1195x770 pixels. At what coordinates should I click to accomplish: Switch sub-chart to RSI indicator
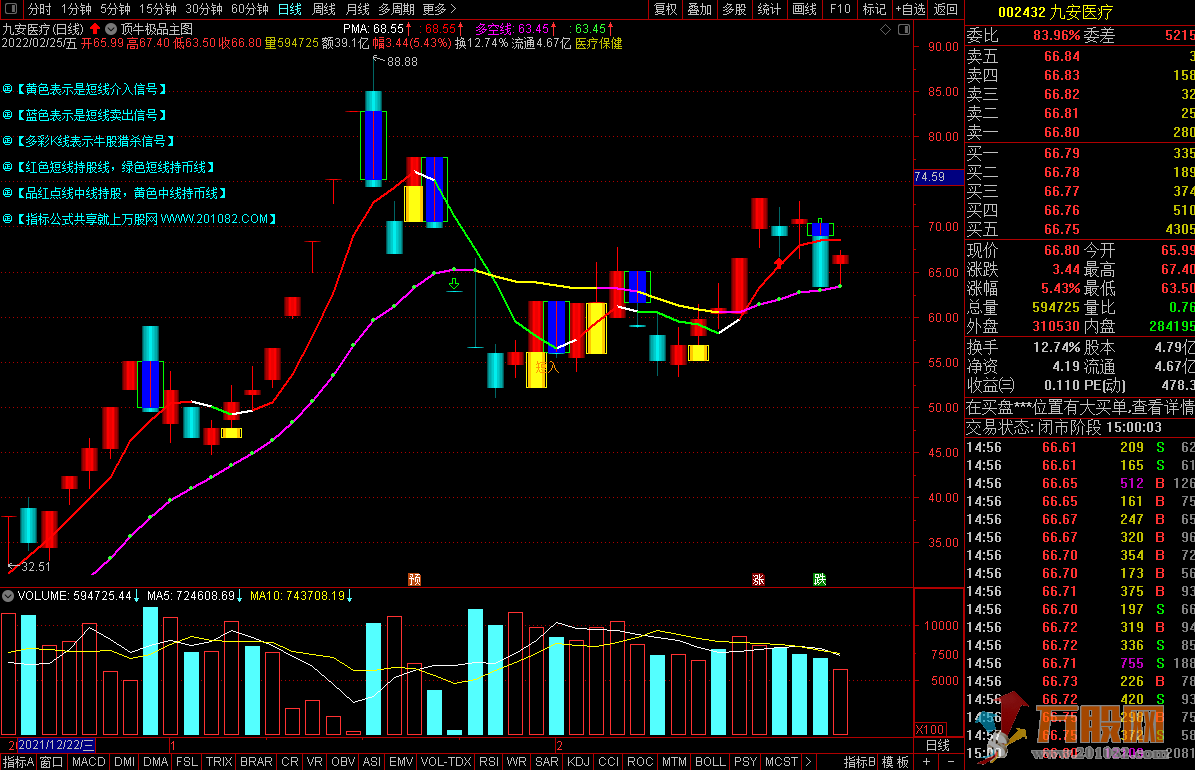coord(489,762)
